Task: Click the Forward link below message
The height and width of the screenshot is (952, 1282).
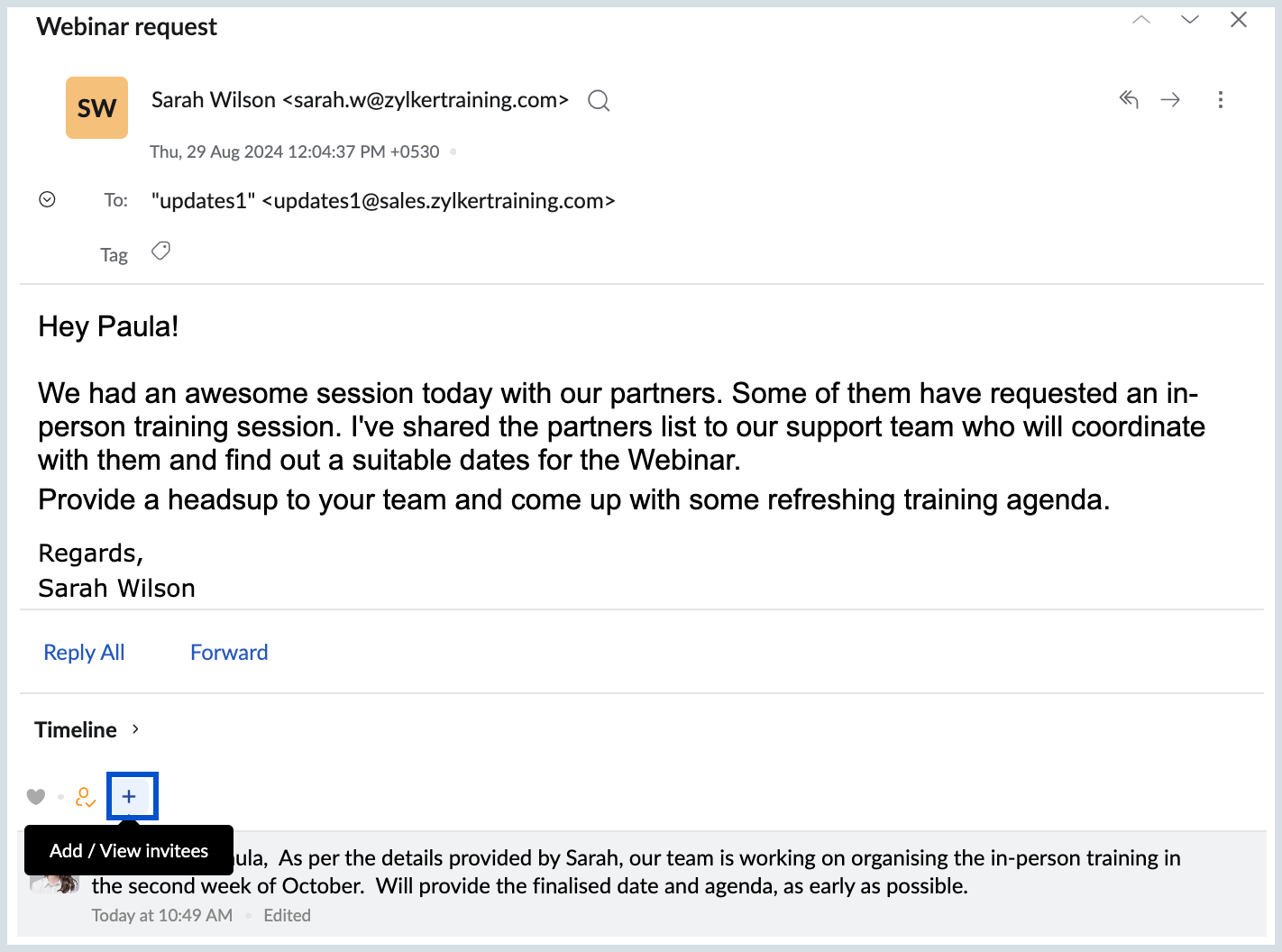Action: point(229,653)
